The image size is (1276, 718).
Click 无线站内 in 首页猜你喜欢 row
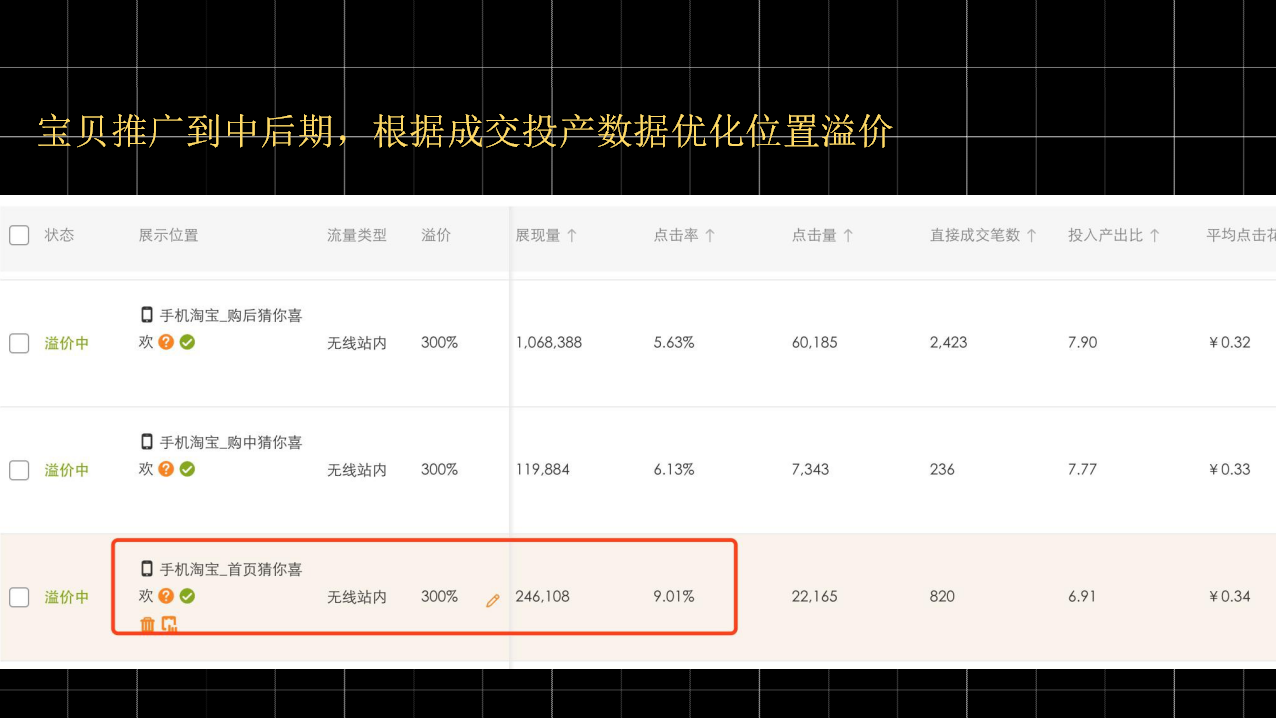[x=357, y=597]
